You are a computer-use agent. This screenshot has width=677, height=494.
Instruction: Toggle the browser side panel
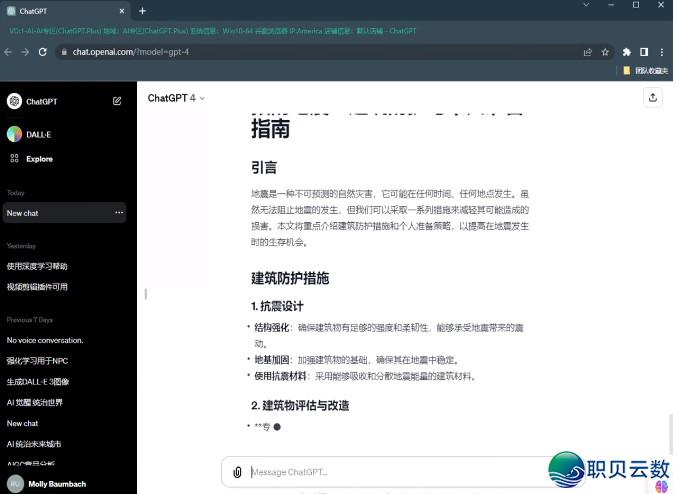pyautogui.click(x=644, y=51)
